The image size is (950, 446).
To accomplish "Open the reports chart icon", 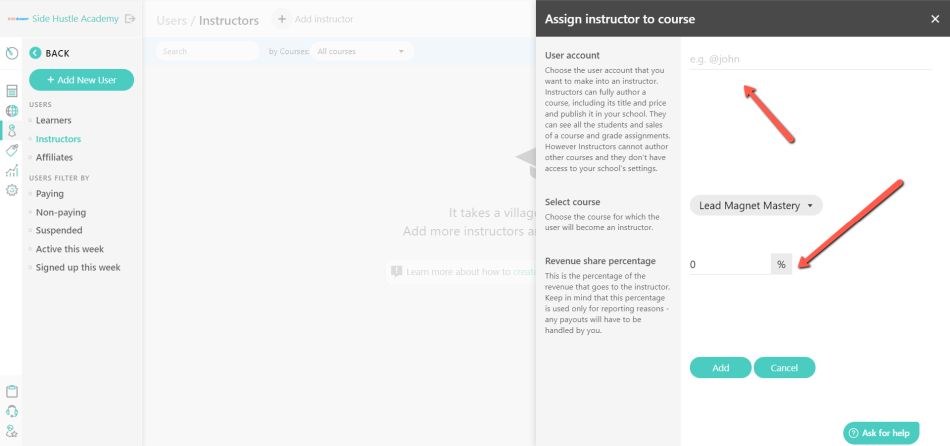I will (12, 170).
